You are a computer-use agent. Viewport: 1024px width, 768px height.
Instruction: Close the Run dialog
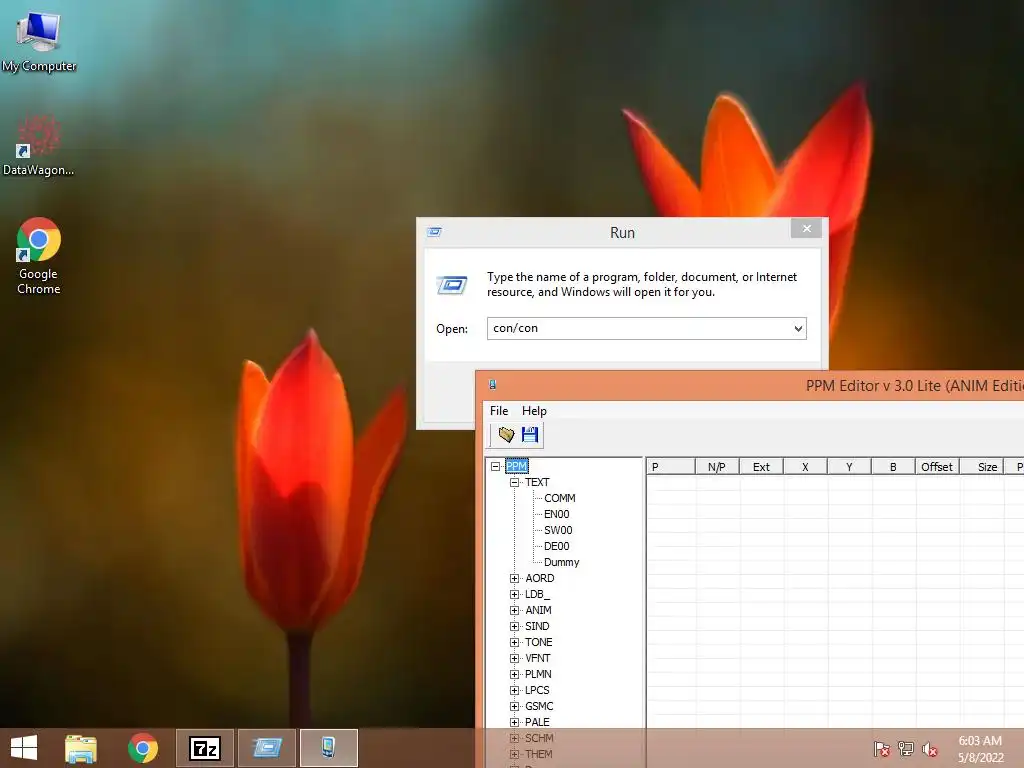tap(807, 229)
